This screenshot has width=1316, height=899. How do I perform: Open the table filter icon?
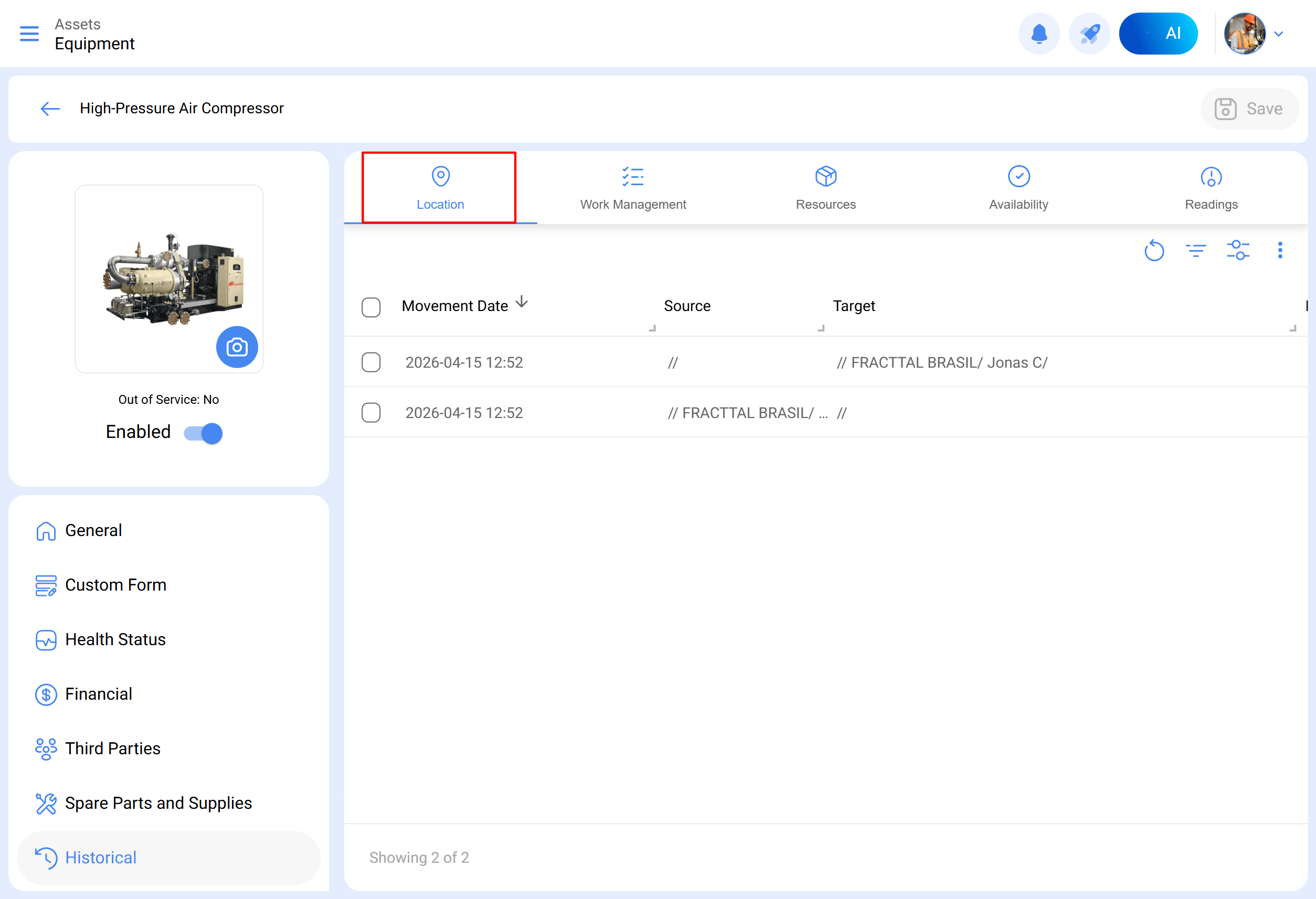(x=1195, y=250)
